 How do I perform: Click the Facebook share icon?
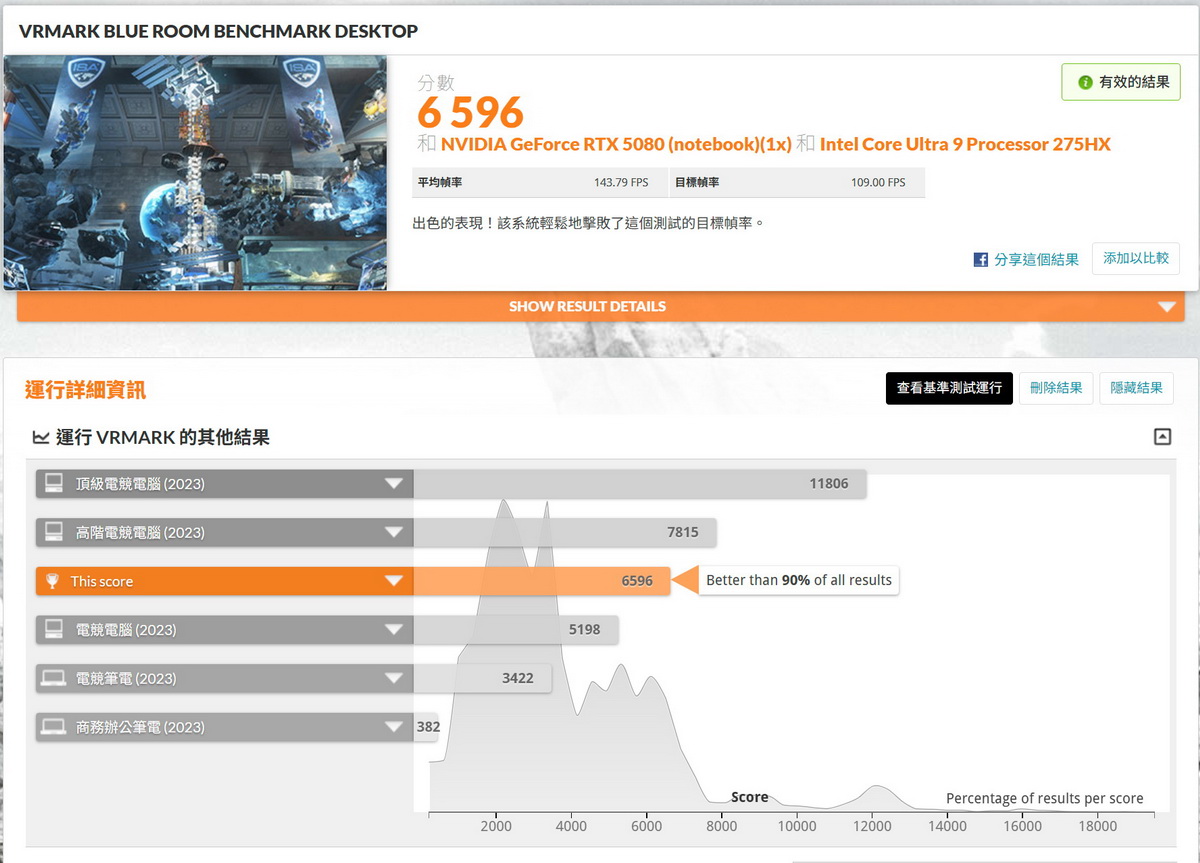tap(981, 260)
